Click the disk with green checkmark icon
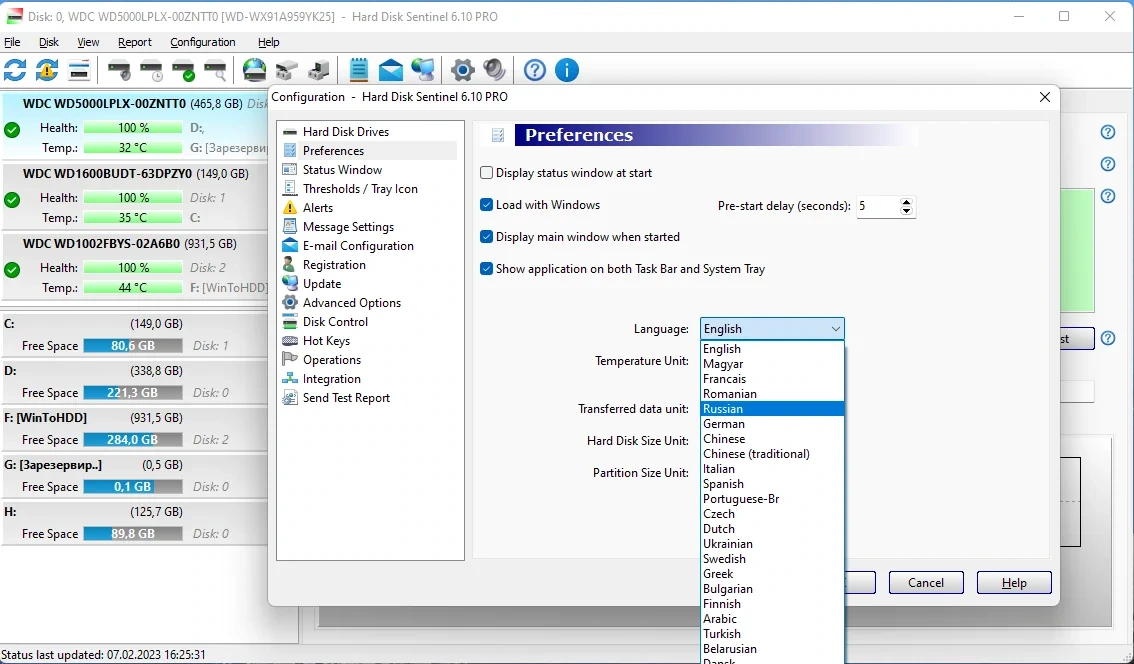 pyautogui.click(x=183, y=71)
